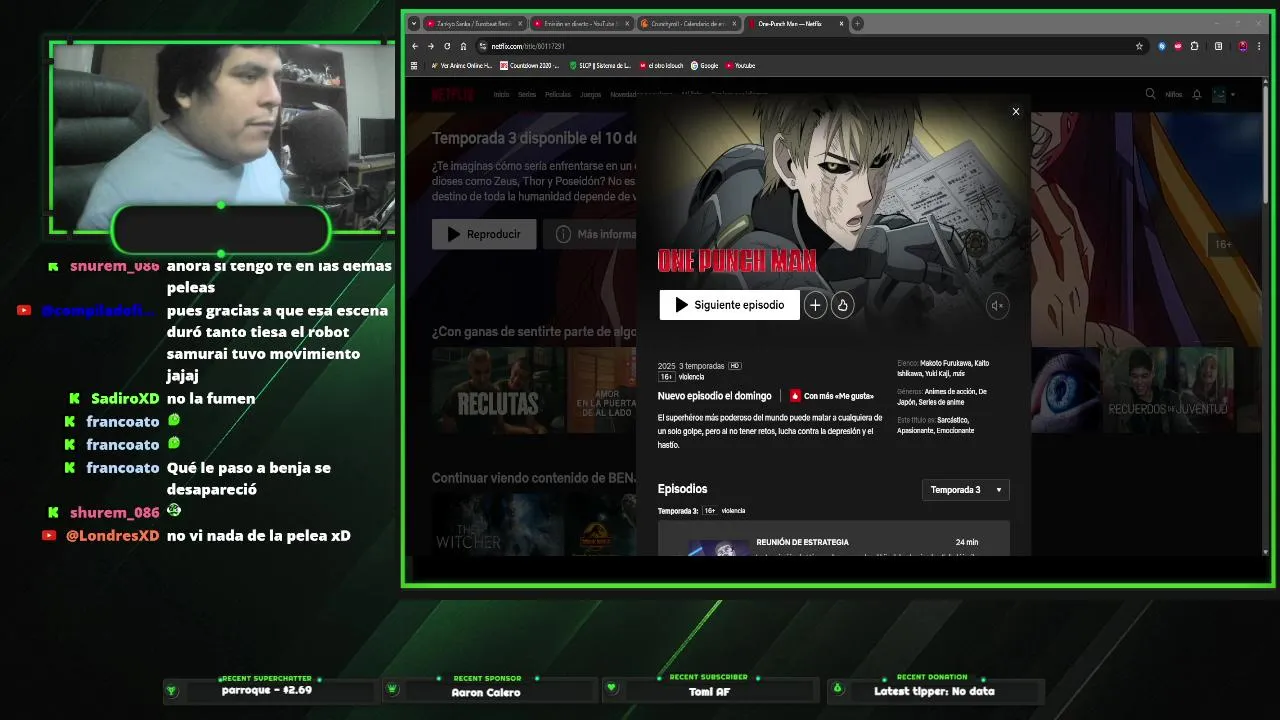Go back in the browser
This screenshot has width=1280, height=720.
click(415, 46)
